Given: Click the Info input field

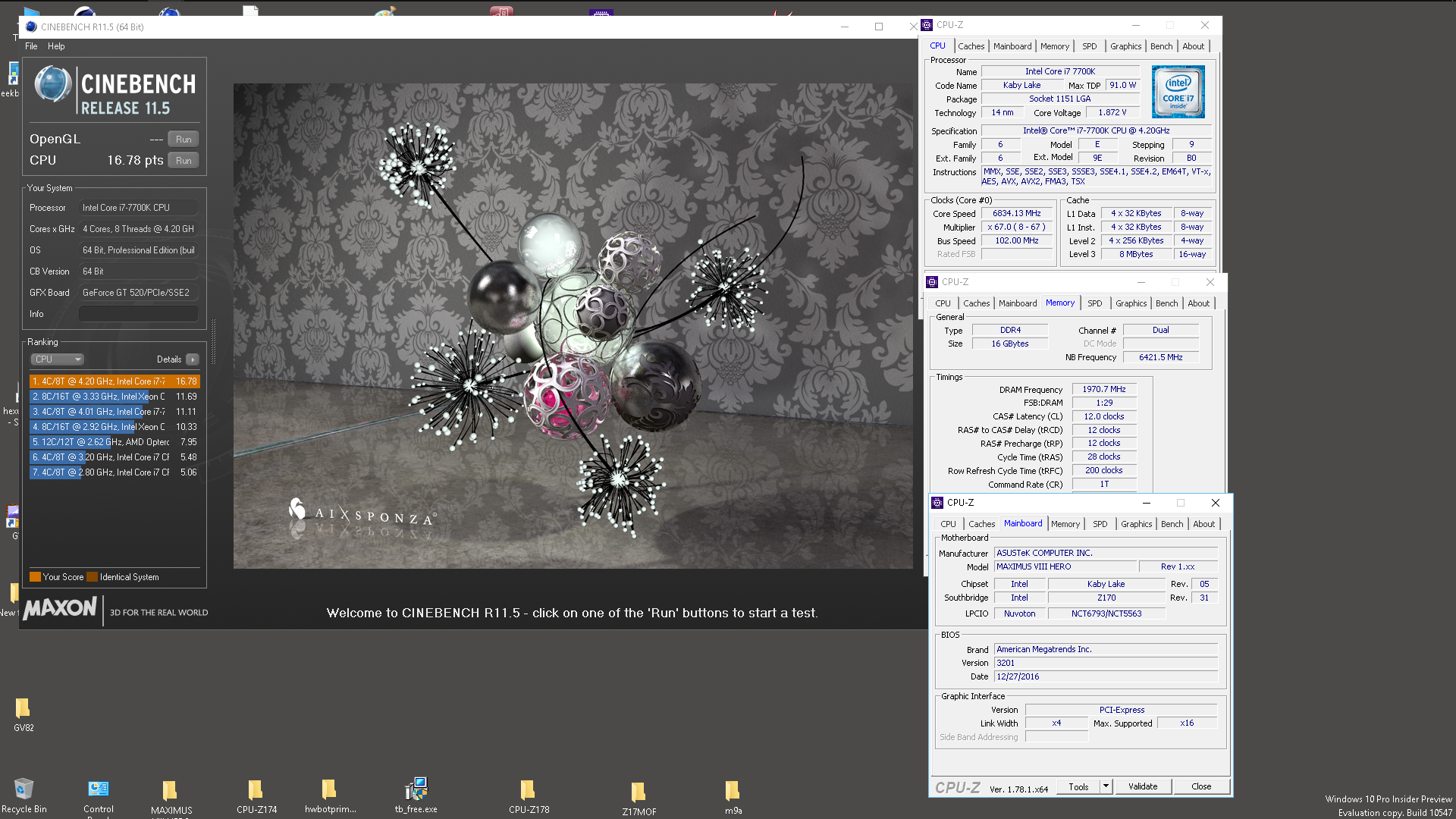Looking at the screenshot, I should point(139,314).
